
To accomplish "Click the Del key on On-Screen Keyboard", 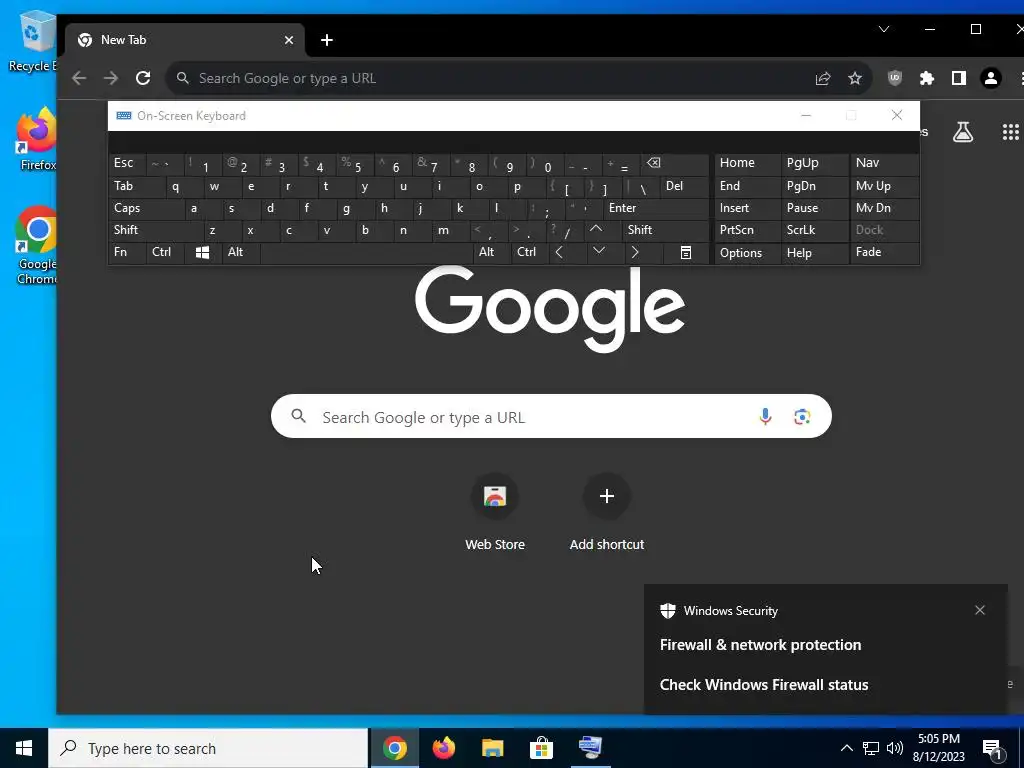I will 684,186.
